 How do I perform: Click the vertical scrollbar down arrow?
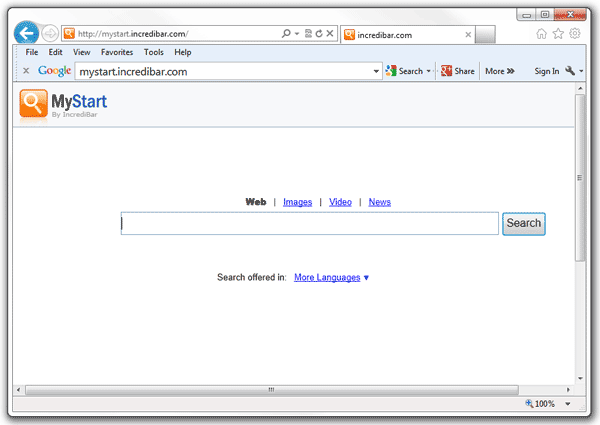[580, 379]
